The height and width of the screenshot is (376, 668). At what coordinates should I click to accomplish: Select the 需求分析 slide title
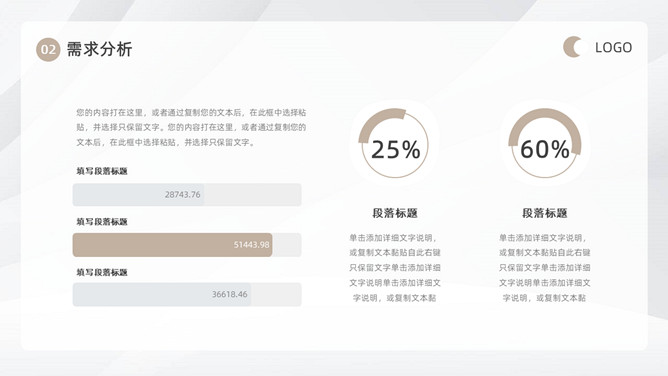[x=99, y=49]
